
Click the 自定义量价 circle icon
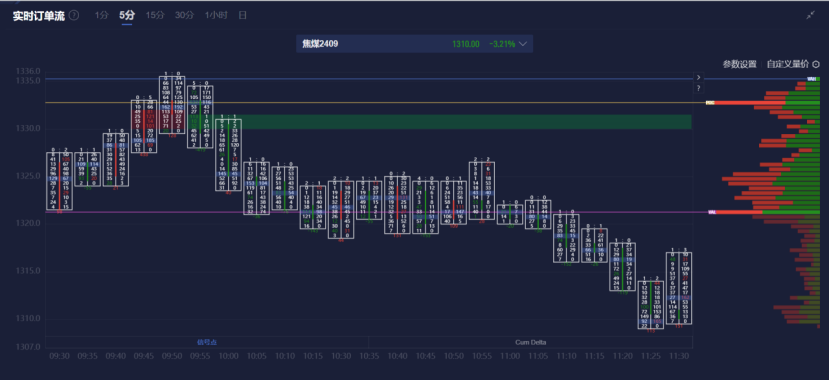[x=815, y=64]
